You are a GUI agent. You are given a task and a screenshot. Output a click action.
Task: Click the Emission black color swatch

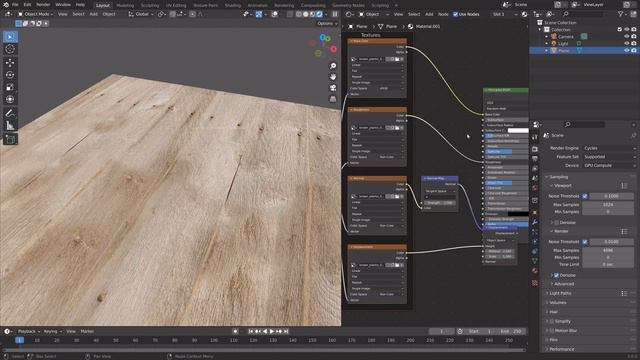click(518, 213)
